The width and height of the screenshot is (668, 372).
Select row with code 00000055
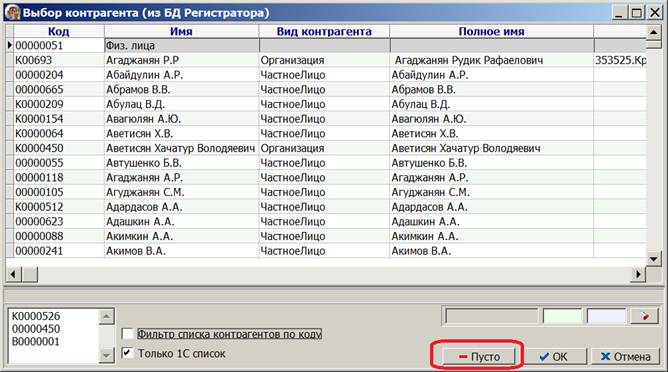click(326, 163)
